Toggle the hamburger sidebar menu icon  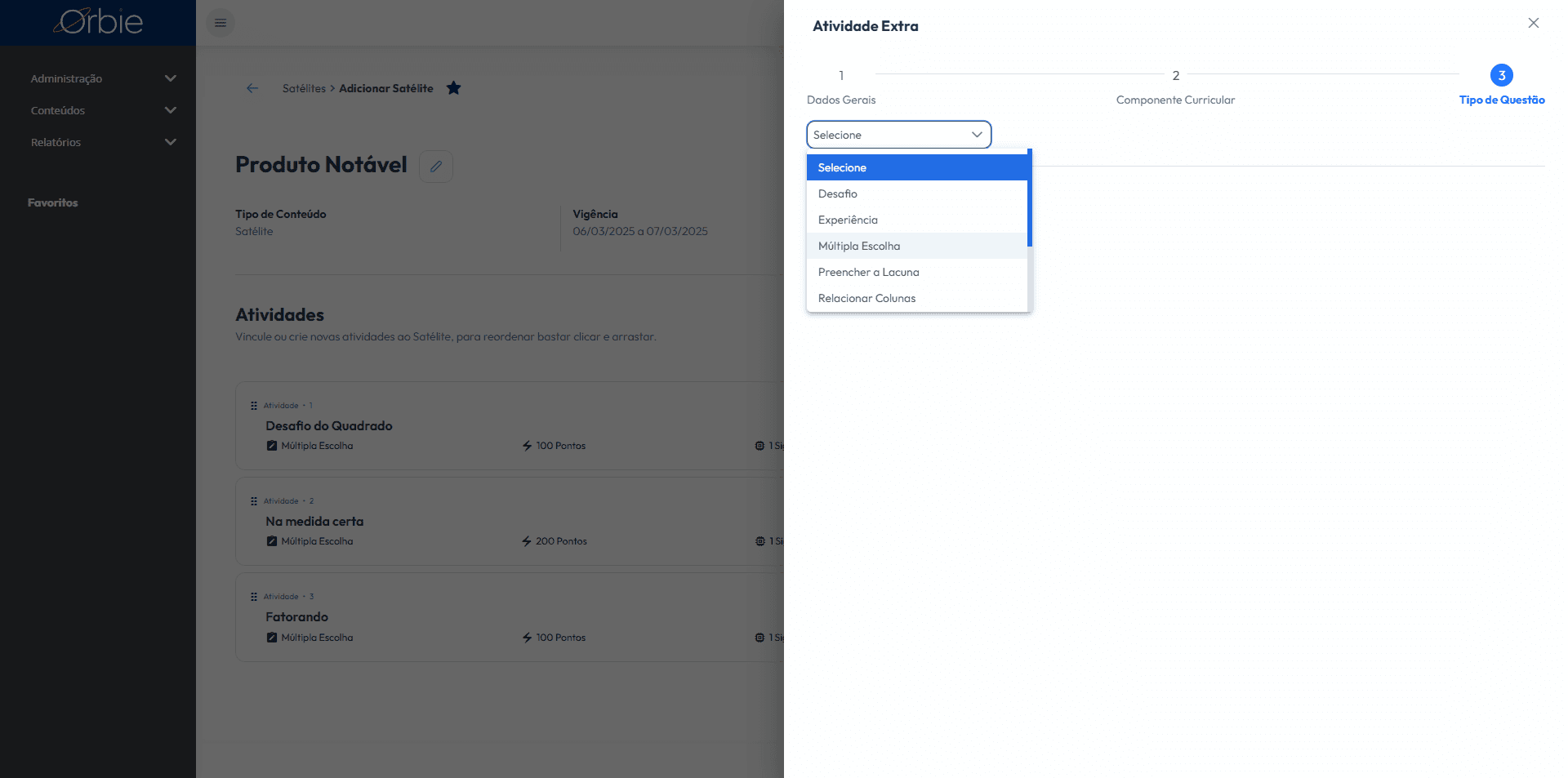(x=220, y=23)
